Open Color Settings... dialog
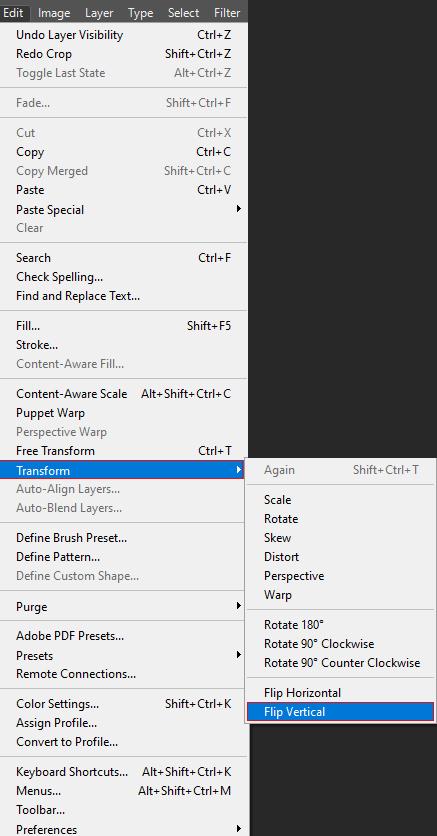Image resolution: width=437 pixels, height=836 pixels. click(124, 704)
